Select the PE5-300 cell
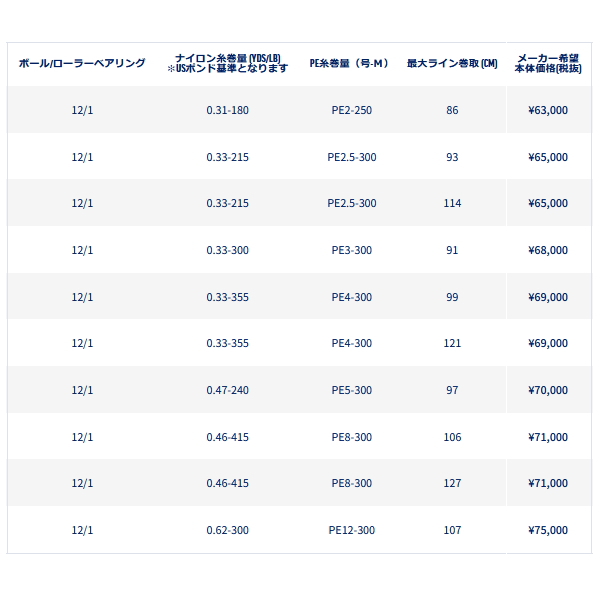 [x=352, y=390]
